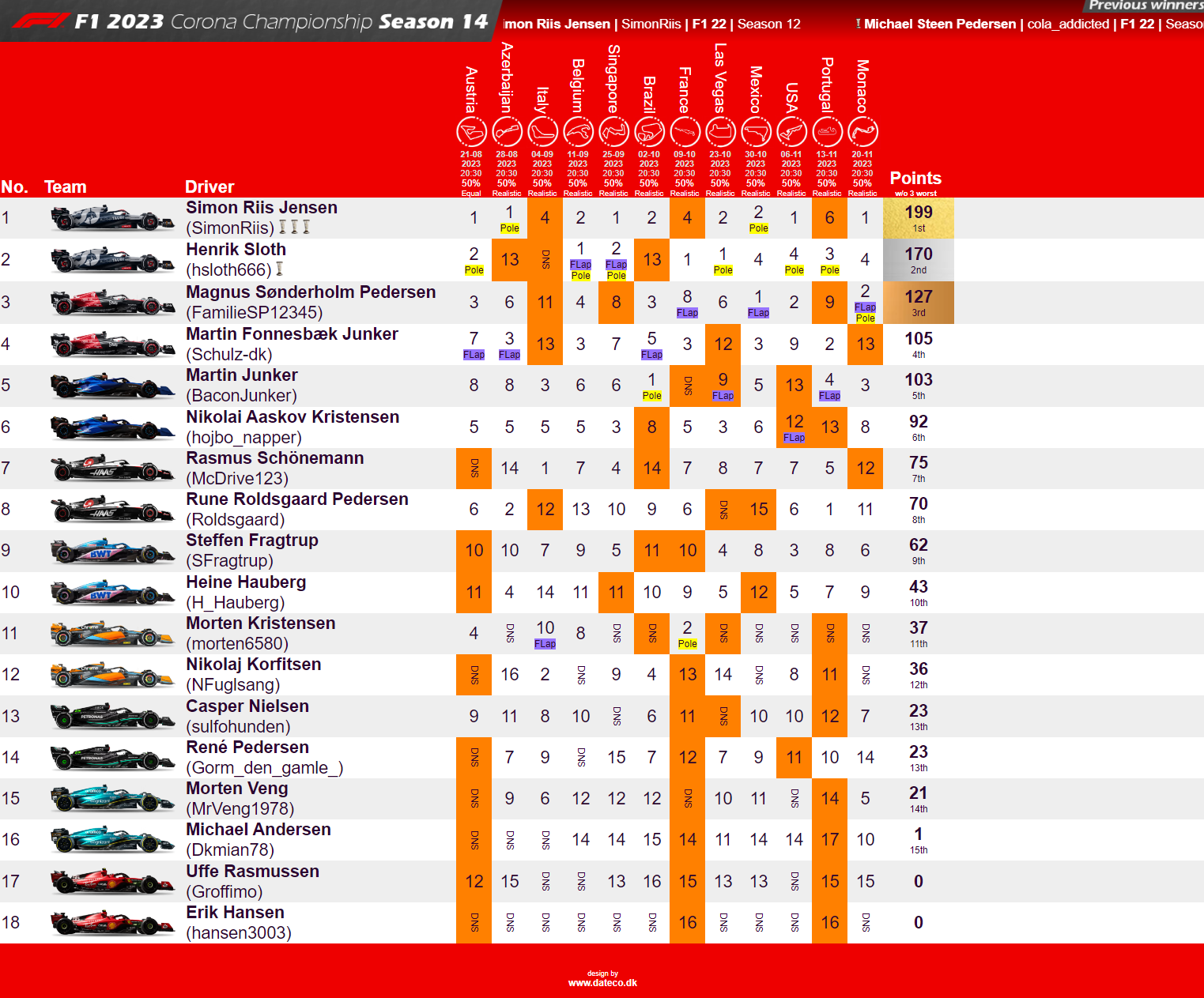The height and width of the screenshot is (998, 1204).
Task: Click trophy icons beside SimonRiis
Action: tap(295, 228)
